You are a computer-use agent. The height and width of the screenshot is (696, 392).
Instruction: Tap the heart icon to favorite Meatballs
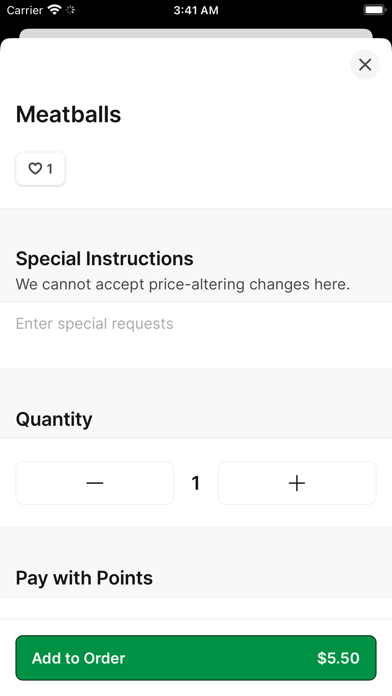[x=35, y=169]
